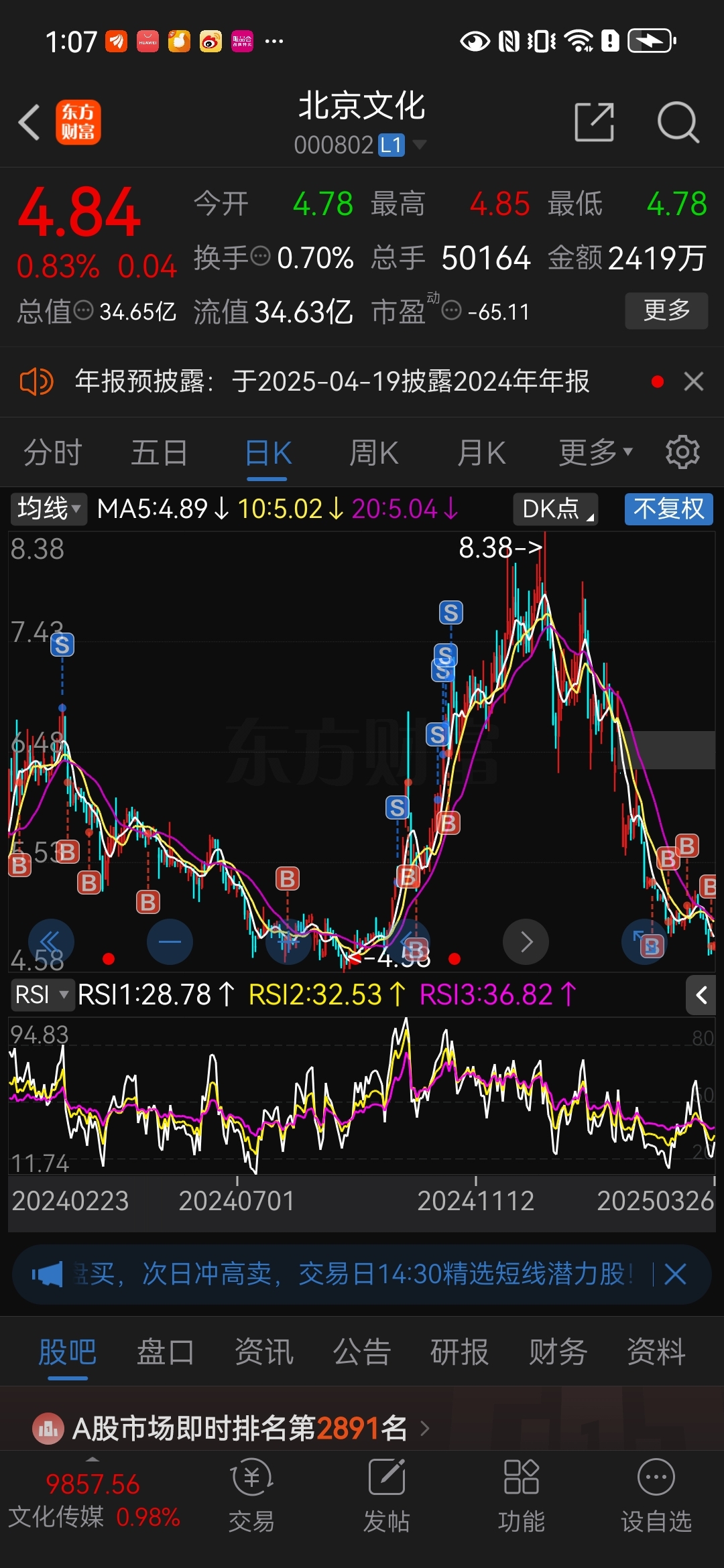
Task: Toggle 不复权 adjustment button
Action: tap(668, 509)
